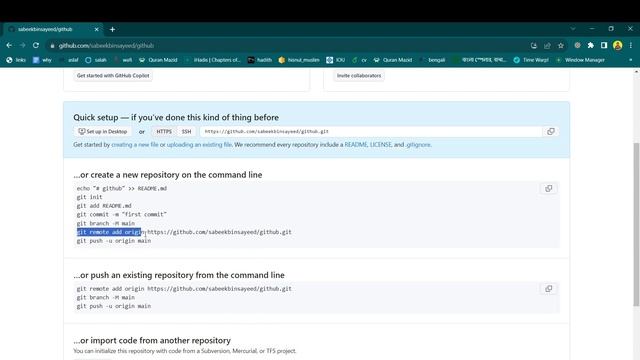
Task: Open the 'hadith' bookmark
Action: [260, 60]
